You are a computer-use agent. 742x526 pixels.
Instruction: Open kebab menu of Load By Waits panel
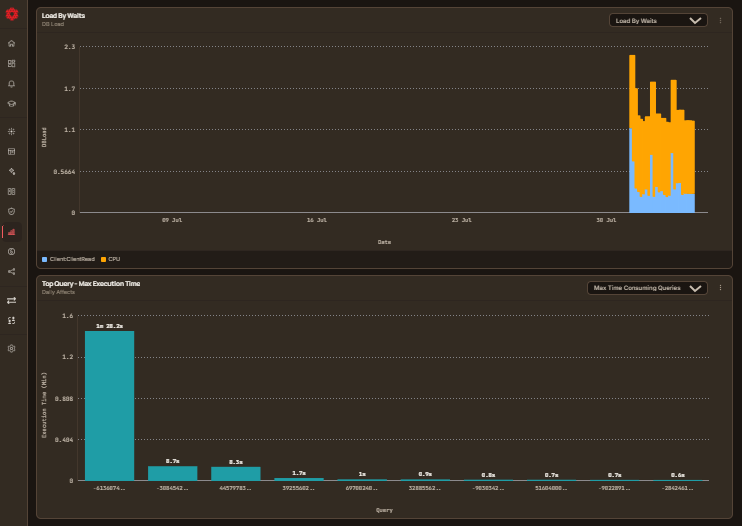720,20
